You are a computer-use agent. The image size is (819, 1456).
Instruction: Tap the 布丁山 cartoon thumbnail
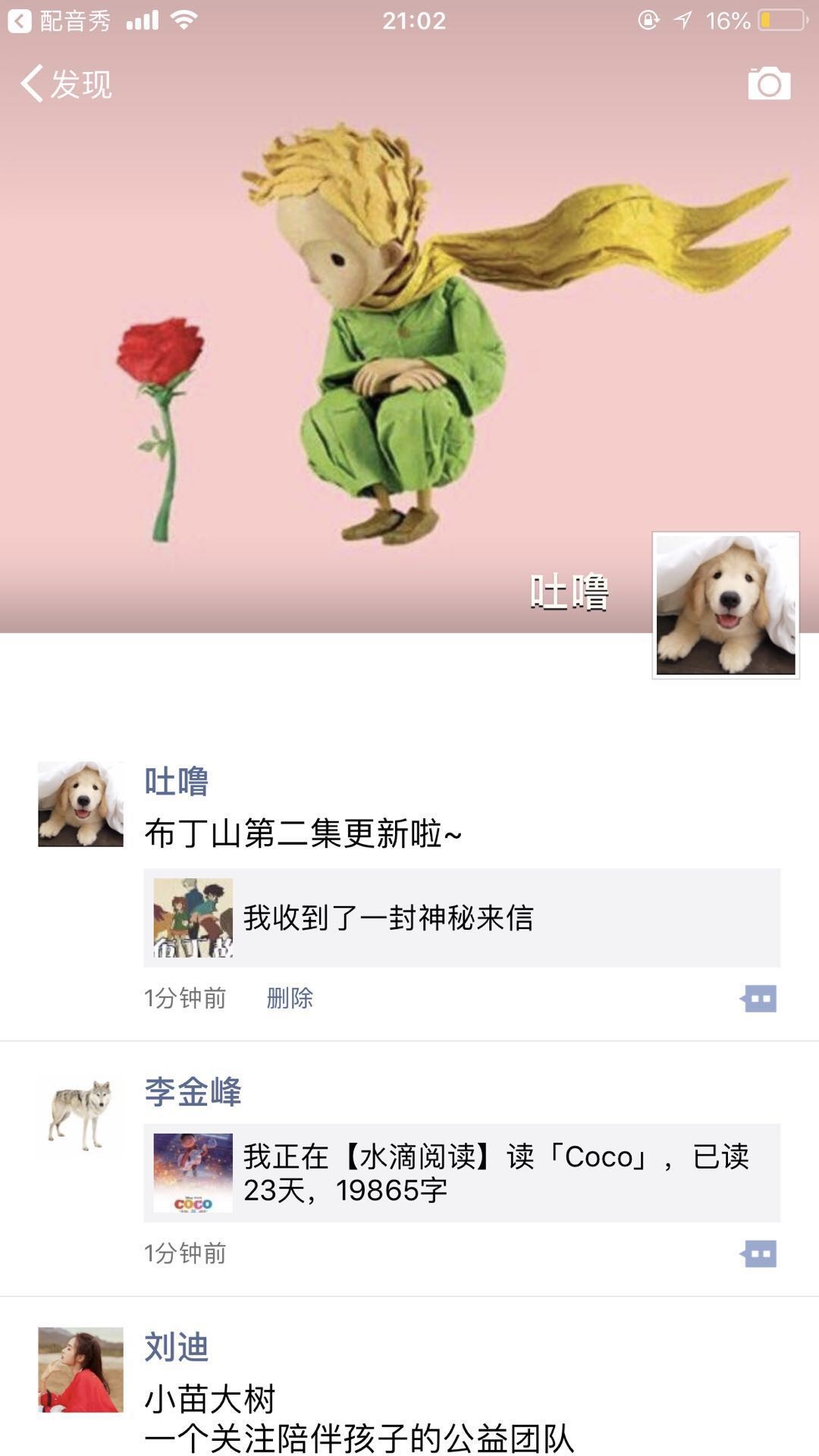pos(193,918)
